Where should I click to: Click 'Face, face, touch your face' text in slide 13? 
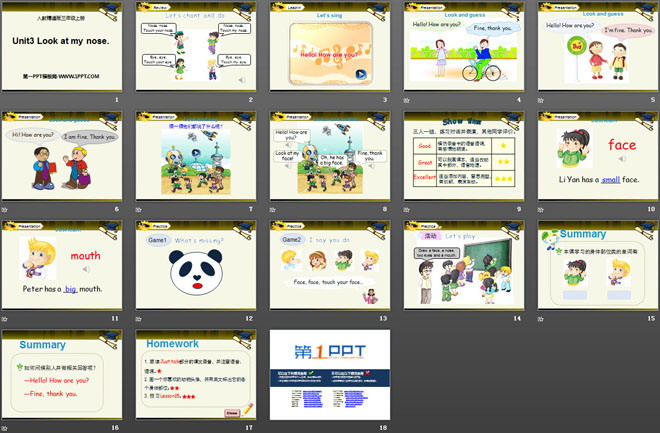pyautogui.click(x=328, y=282)
